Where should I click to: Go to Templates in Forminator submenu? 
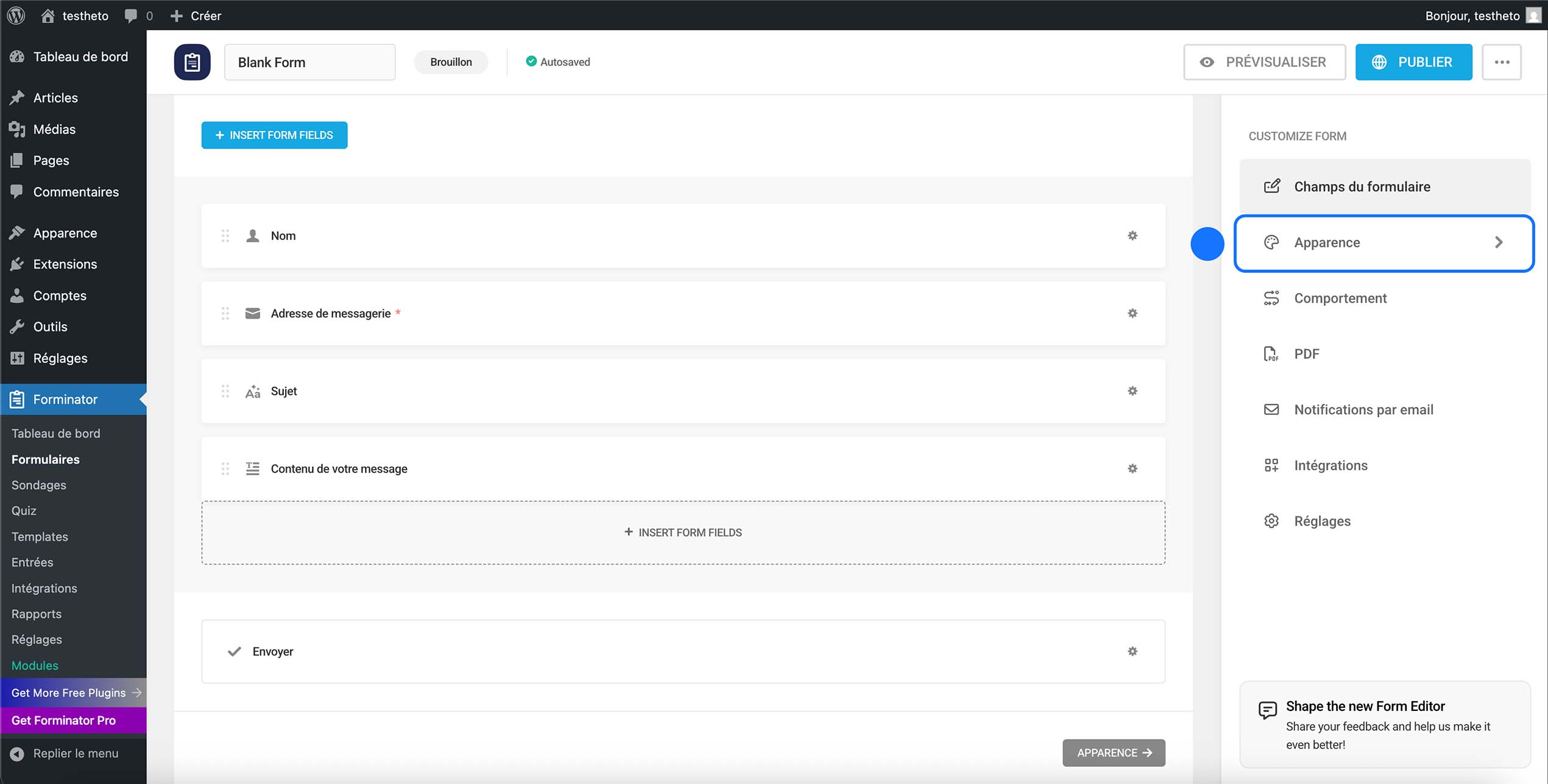point(40,537)
